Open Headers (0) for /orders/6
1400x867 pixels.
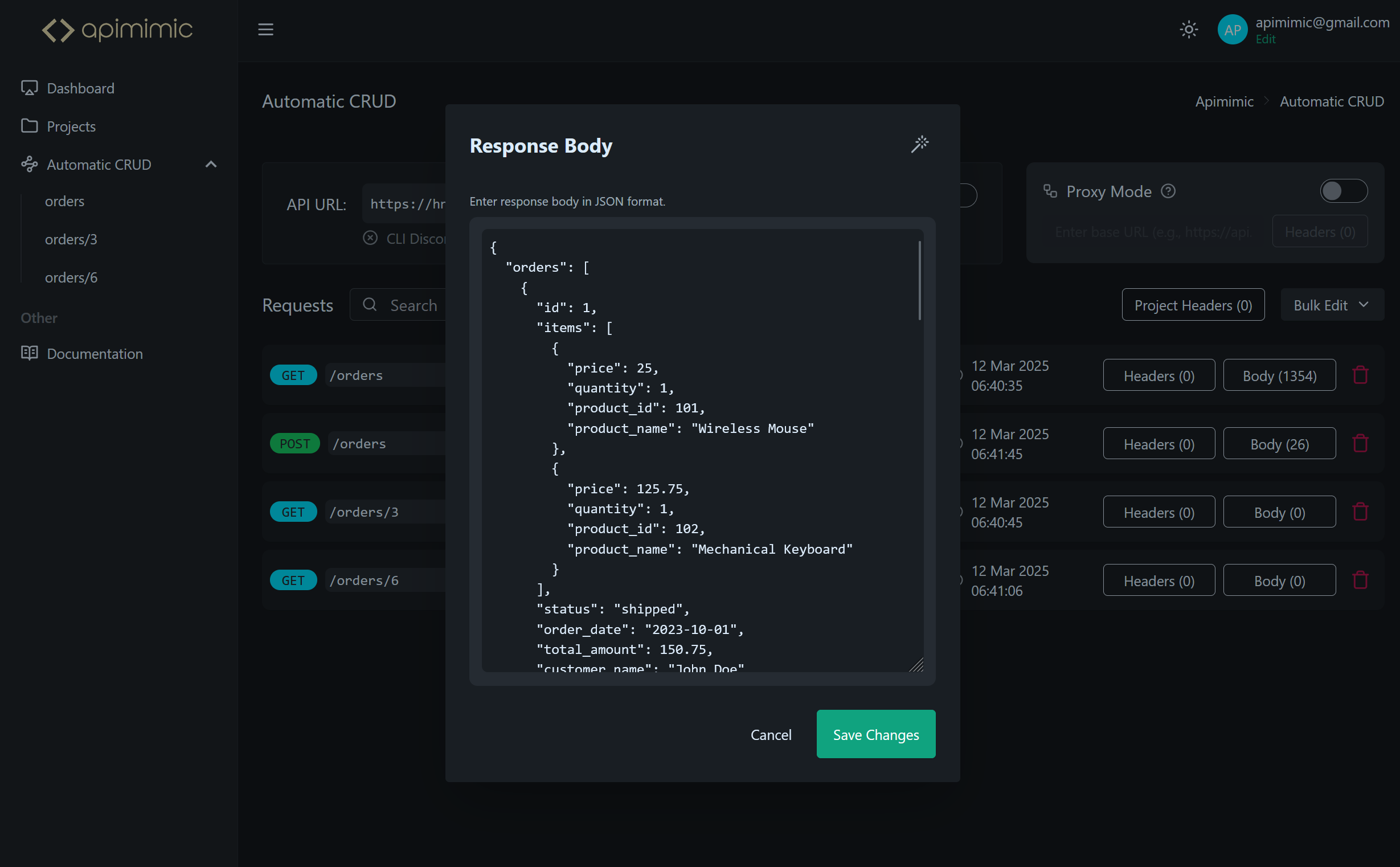[x=1159, y=580]
